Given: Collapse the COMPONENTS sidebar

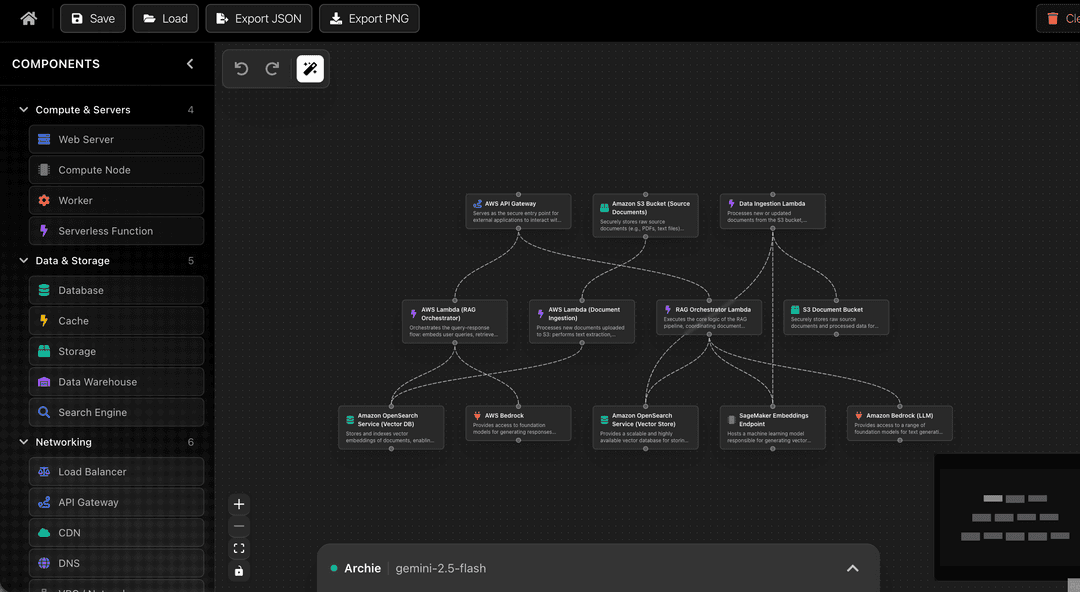Looking at the screenshot, I should coord(189,63).
